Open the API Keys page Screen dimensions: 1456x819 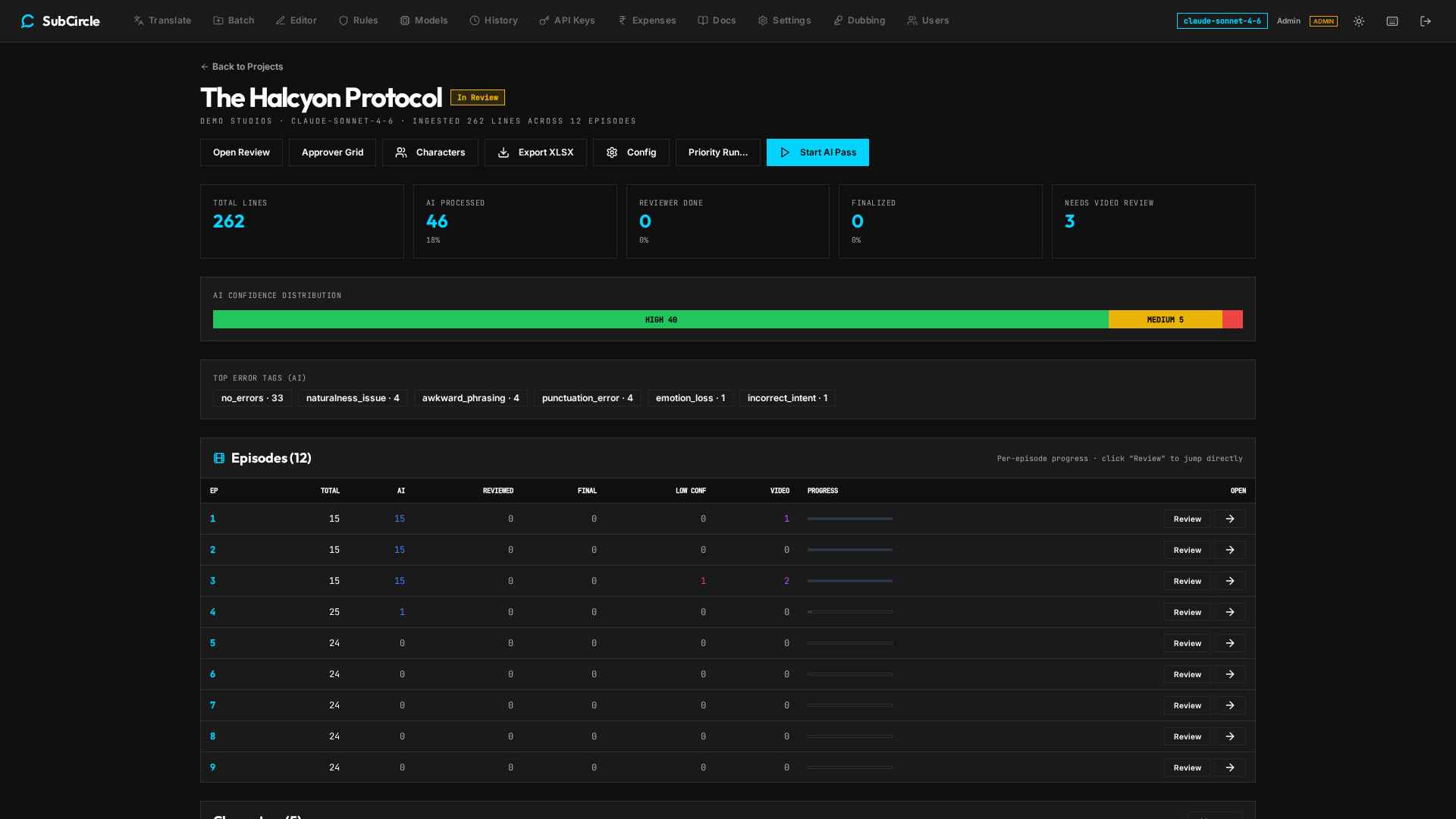567,20
